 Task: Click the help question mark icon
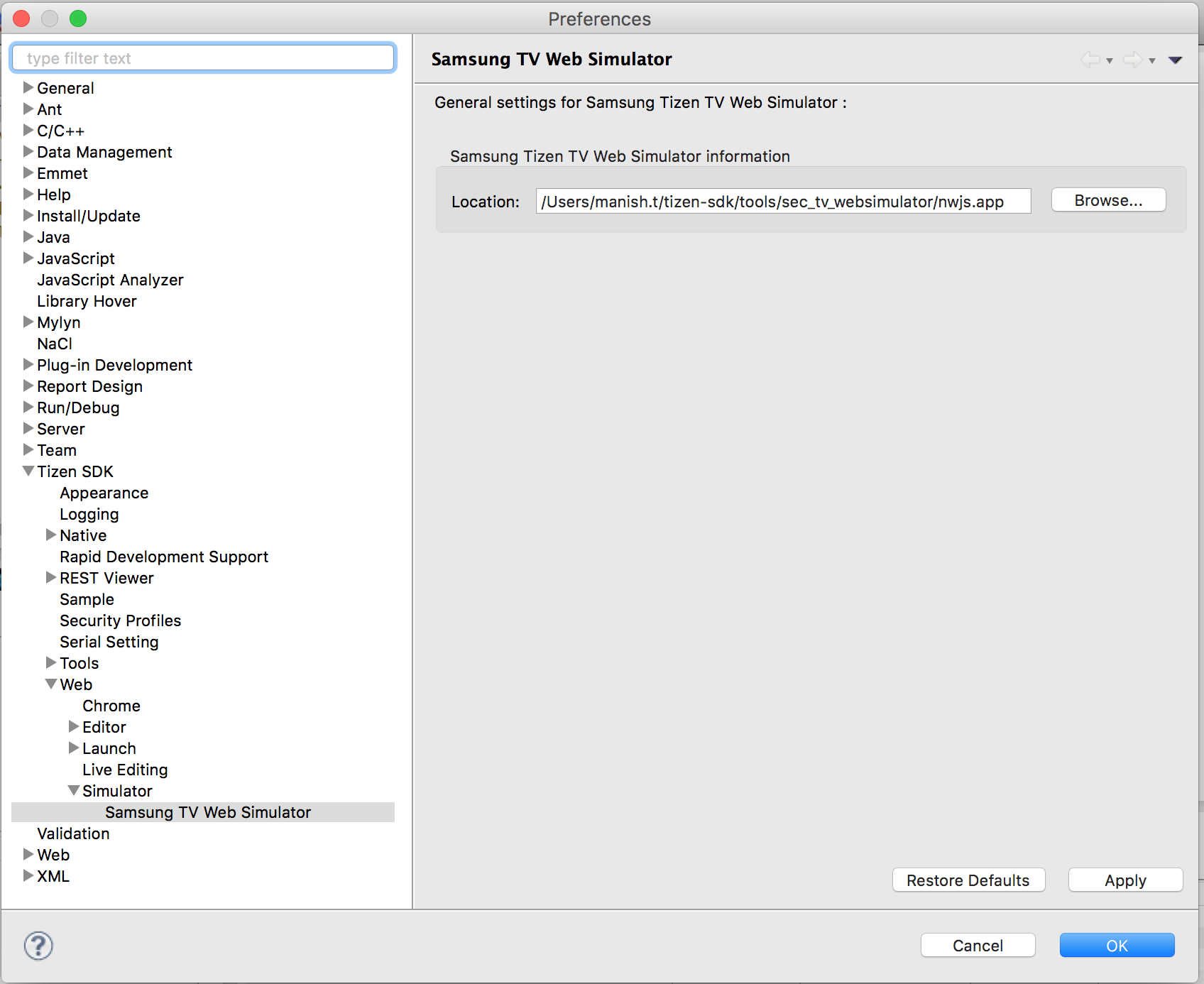pos(38,946)
